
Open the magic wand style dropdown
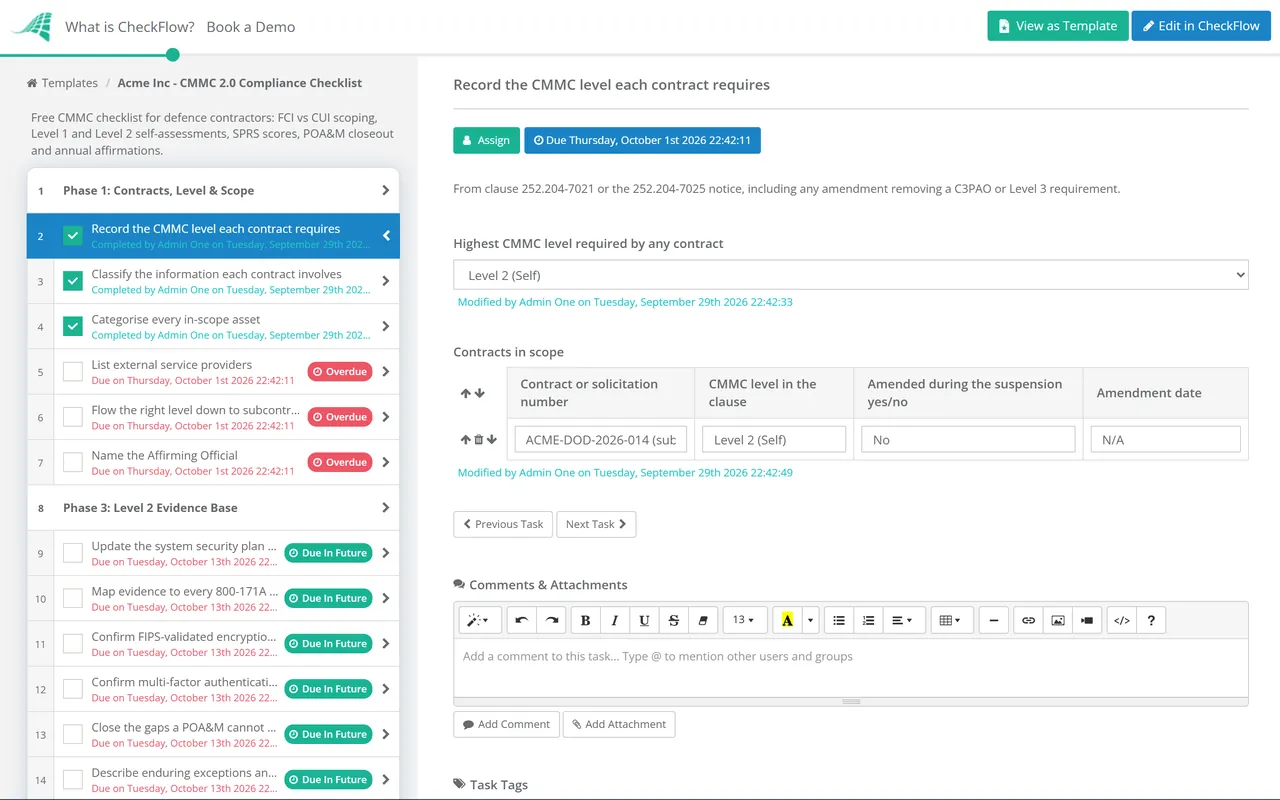[480, 620]
